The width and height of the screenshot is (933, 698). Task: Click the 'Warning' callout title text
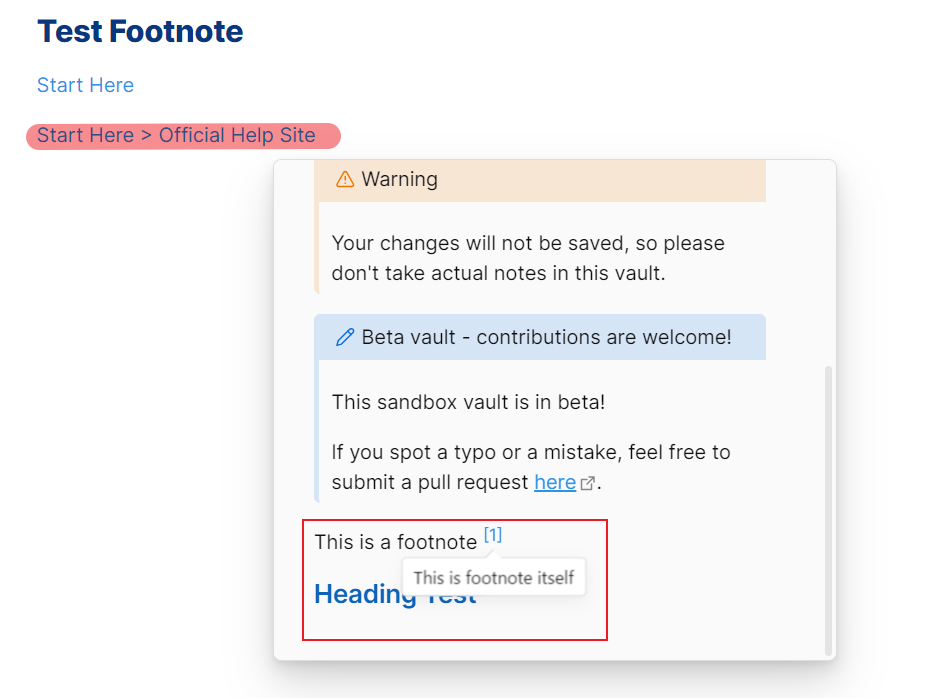(399, 179)
